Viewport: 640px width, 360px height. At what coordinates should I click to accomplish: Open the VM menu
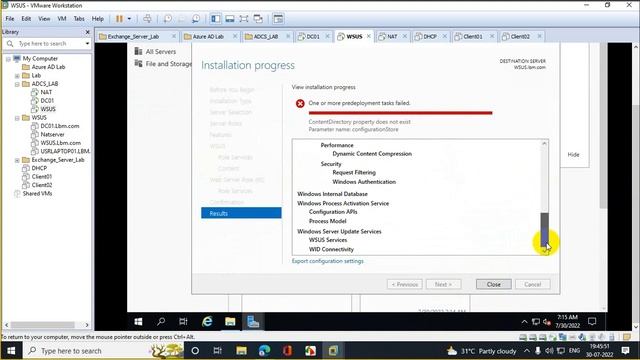click(x=62, y=19)
